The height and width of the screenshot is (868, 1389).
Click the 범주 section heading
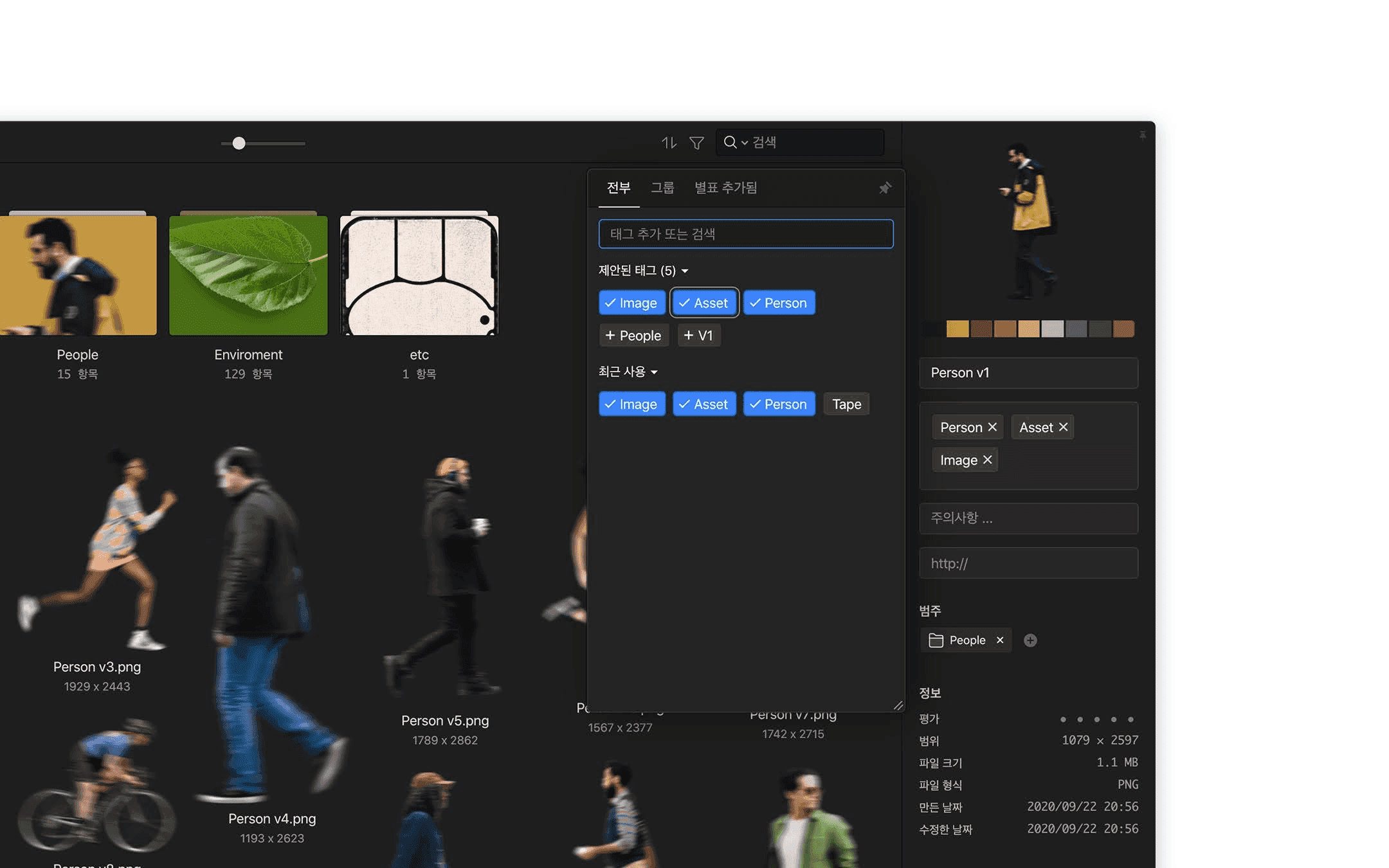(x=930, y=611)
